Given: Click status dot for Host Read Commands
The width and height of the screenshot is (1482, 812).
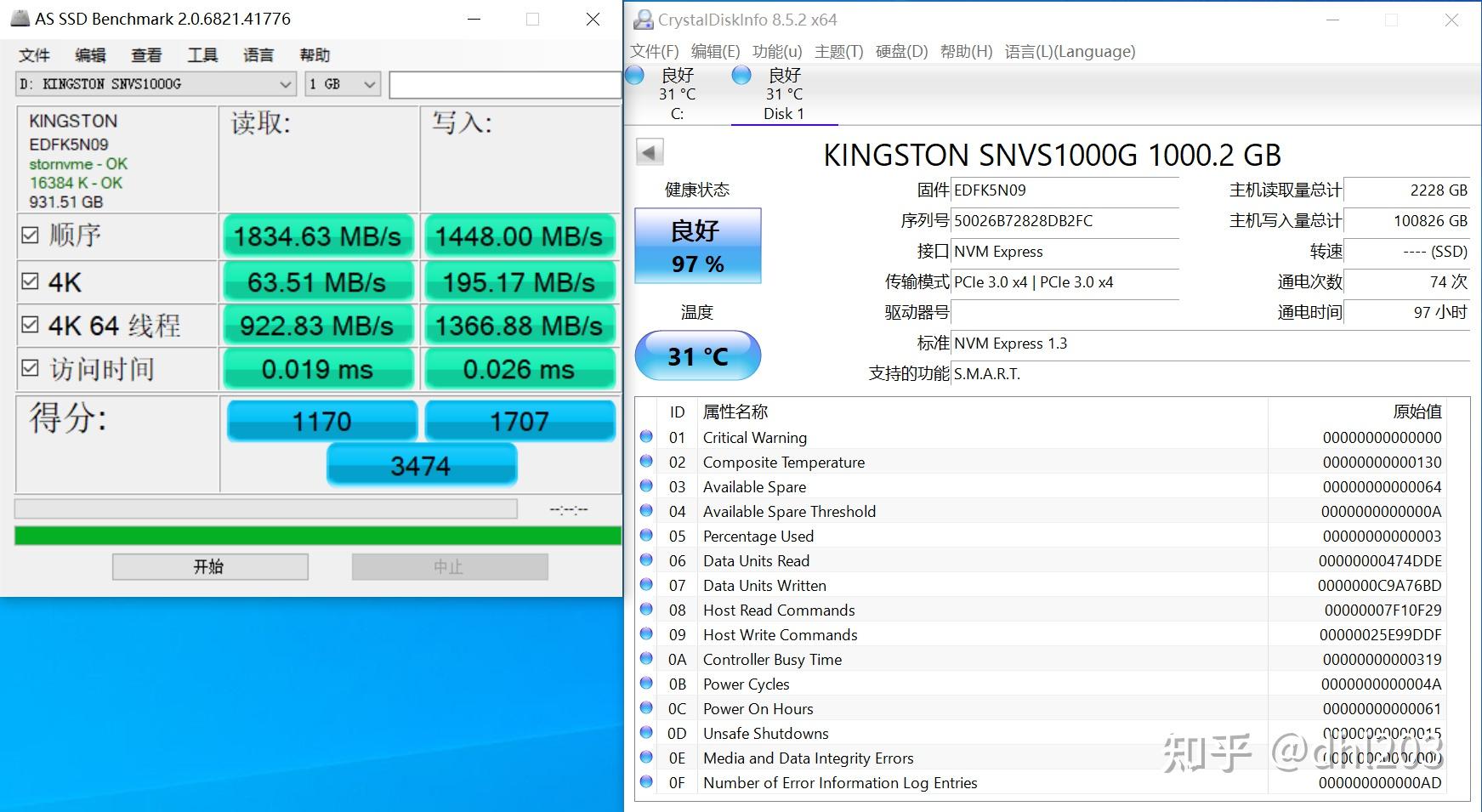Looking at the screenshot, I should click(646, 609).
